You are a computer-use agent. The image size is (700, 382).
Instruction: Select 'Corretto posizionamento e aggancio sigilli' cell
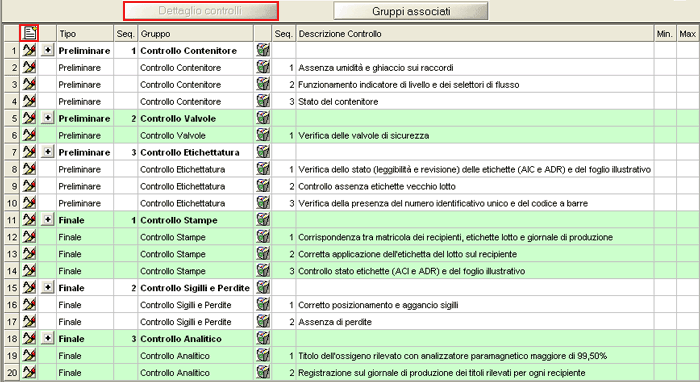click(x=475, y=305)
